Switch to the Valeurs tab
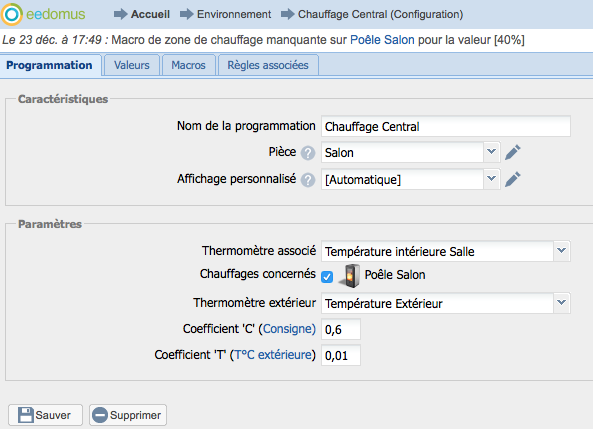The image size is (593, 429). pyautogui.click(x=132, y=65)
